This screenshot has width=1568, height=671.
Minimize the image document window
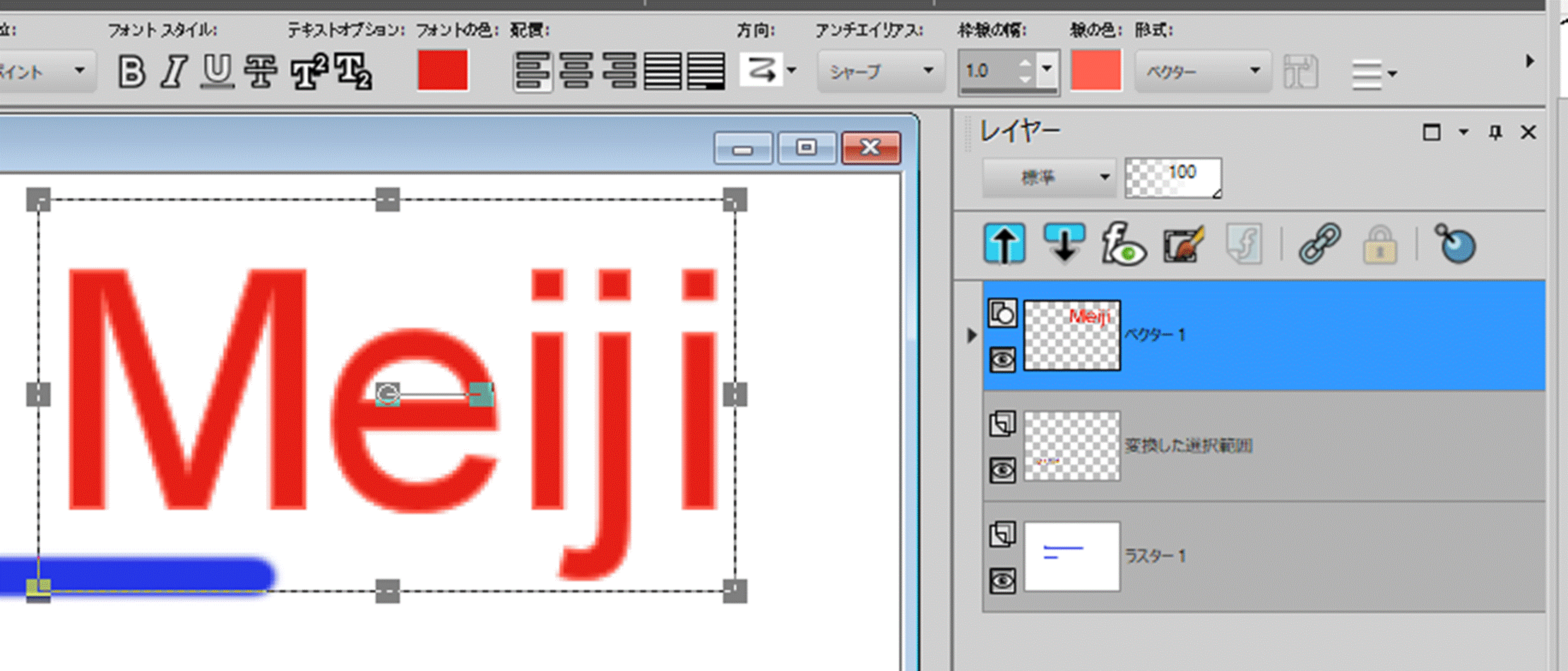[x=742, y=148]
